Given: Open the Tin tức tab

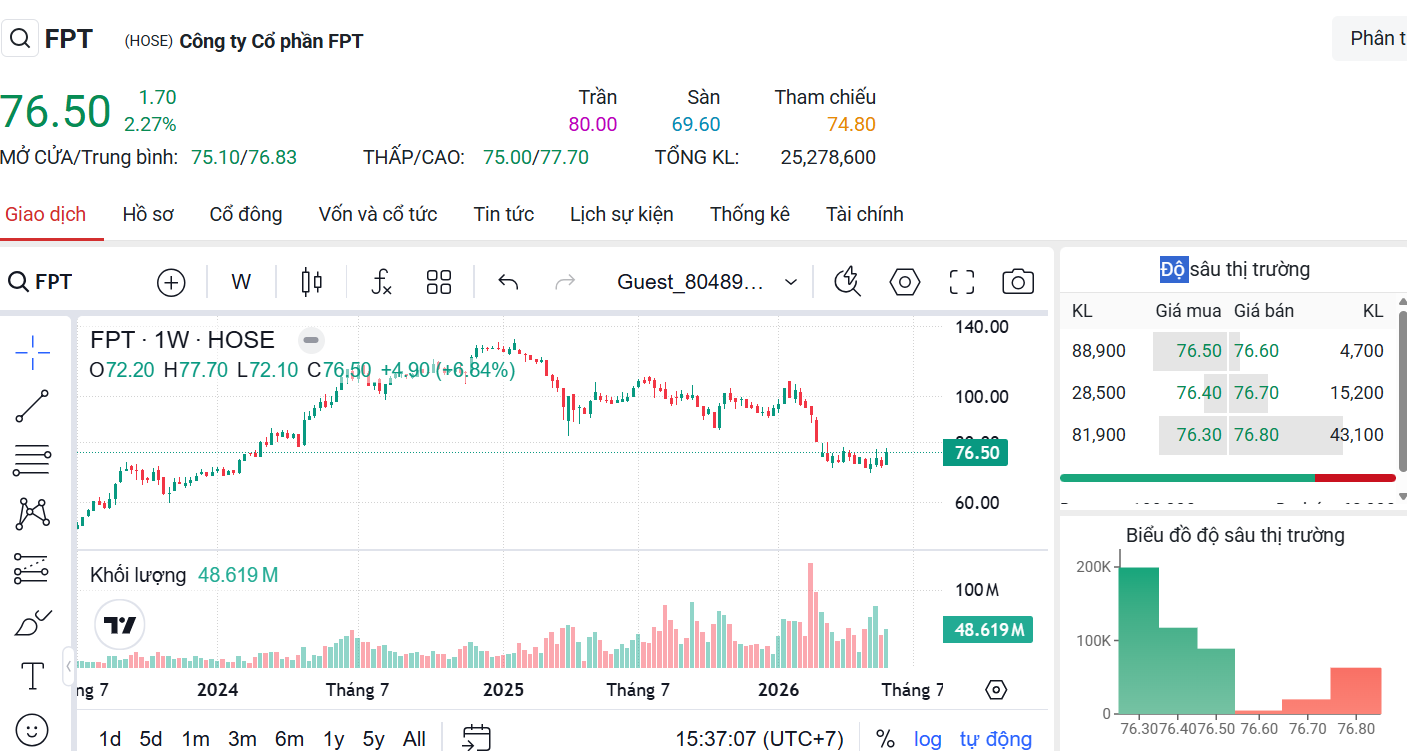Looking at the screenshot, I should (504, 214).
